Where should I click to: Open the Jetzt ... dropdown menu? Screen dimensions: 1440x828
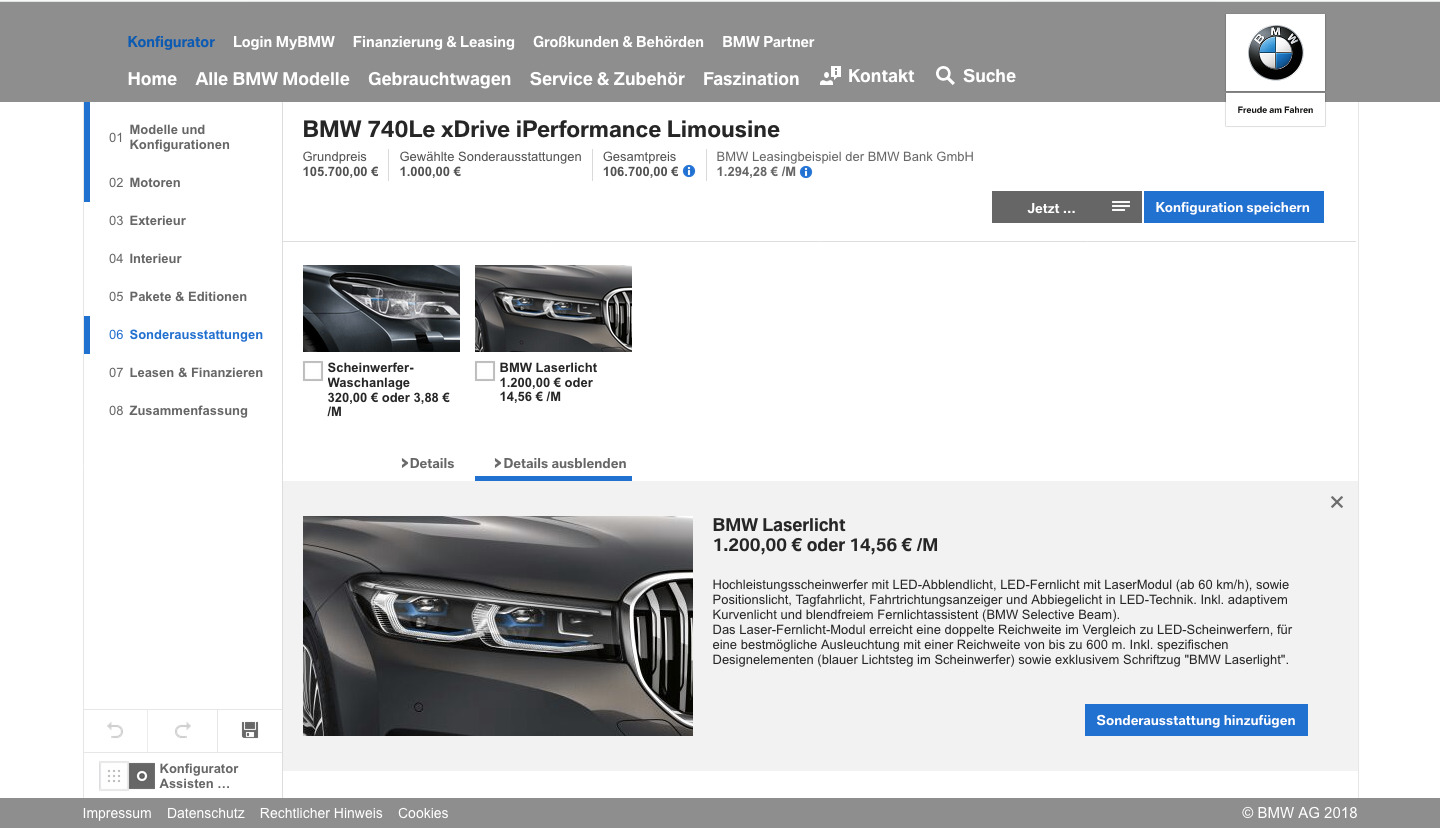tap(1066, 208)
